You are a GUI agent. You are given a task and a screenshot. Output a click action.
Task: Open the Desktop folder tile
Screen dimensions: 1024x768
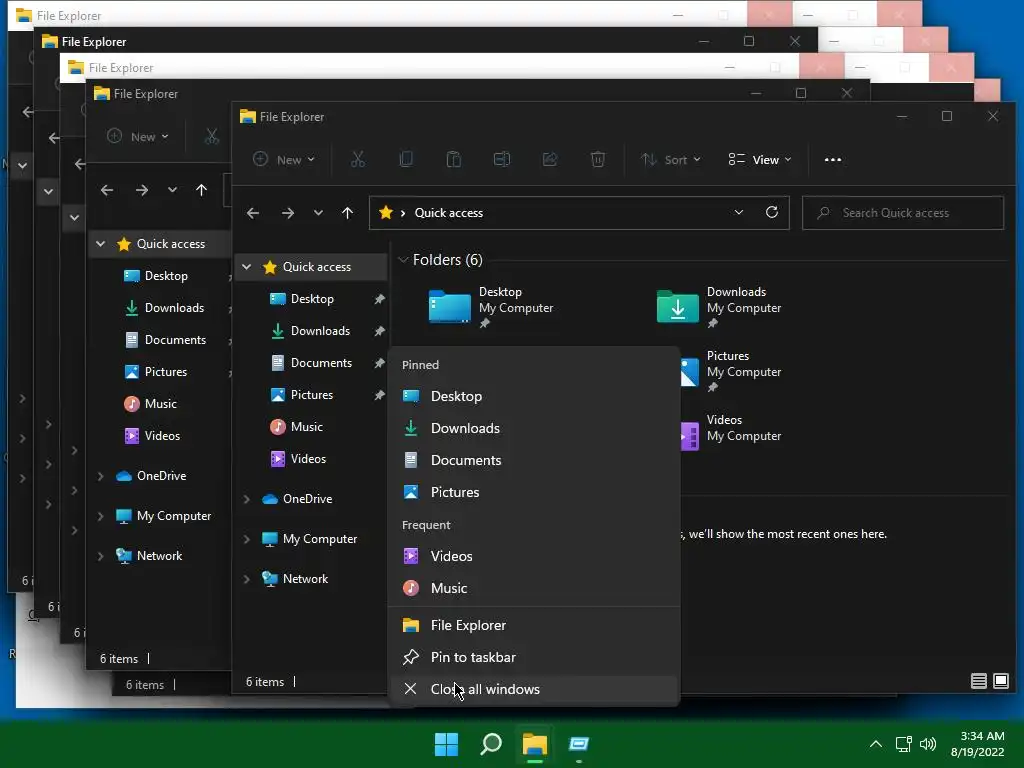[x=491, y=306]
